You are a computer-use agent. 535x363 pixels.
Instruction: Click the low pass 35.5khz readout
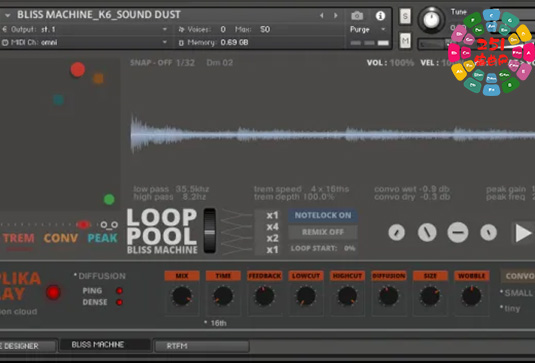point(171,189)
